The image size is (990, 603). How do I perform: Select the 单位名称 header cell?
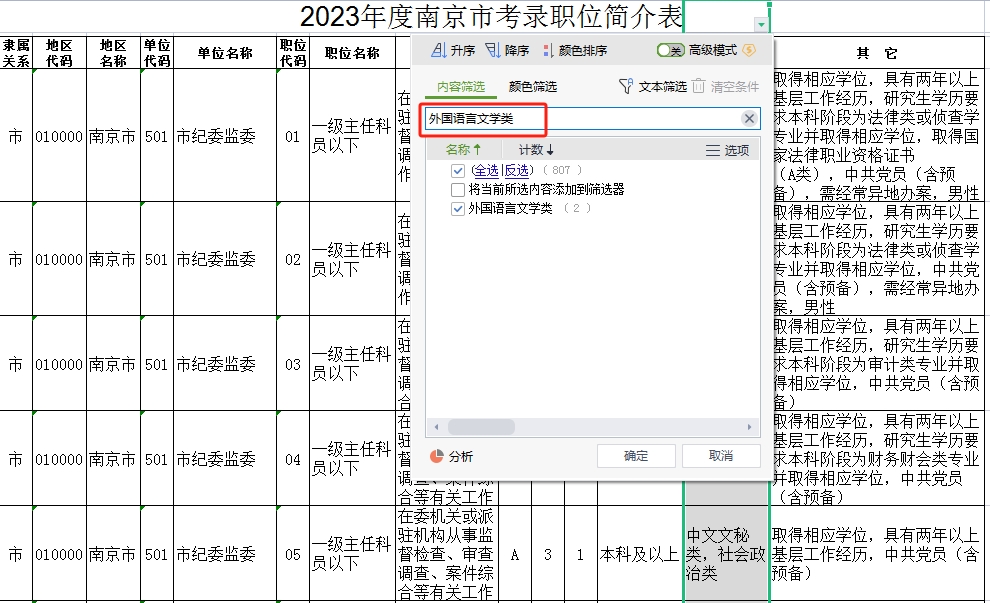click(225, 52)
